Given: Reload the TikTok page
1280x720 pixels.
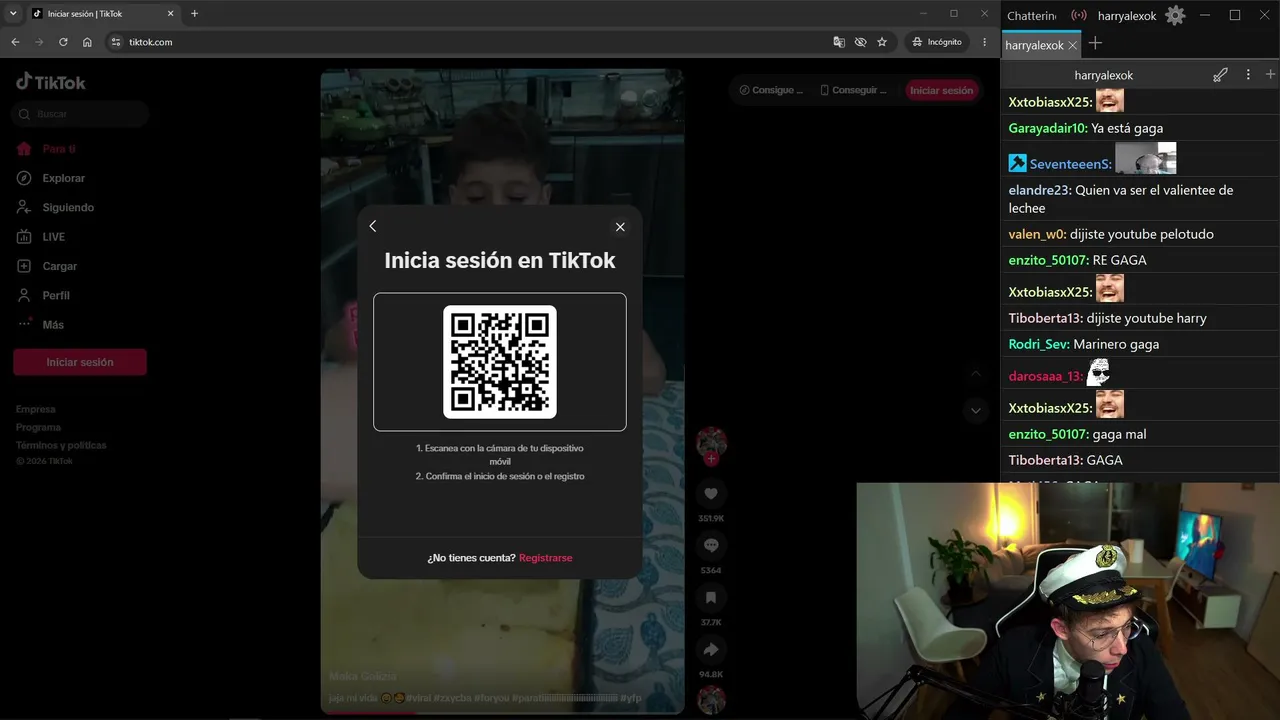Looking at the screenshot, I should pos(63,42).
